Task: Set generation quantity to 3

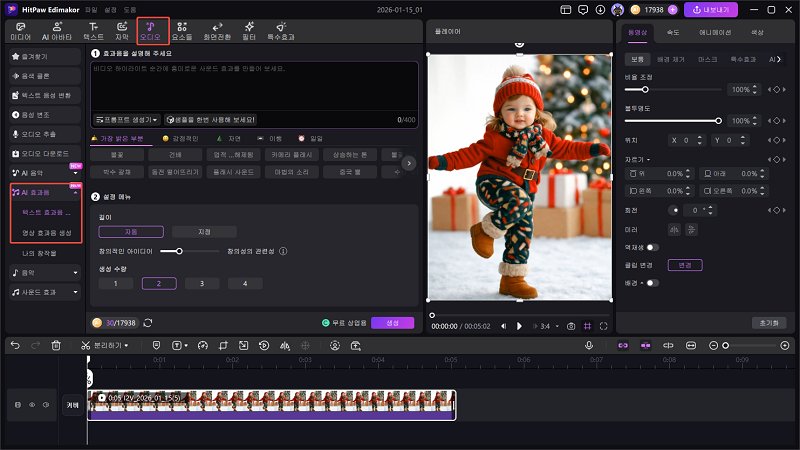Action: pyautogui.click(x=202, y=284)
